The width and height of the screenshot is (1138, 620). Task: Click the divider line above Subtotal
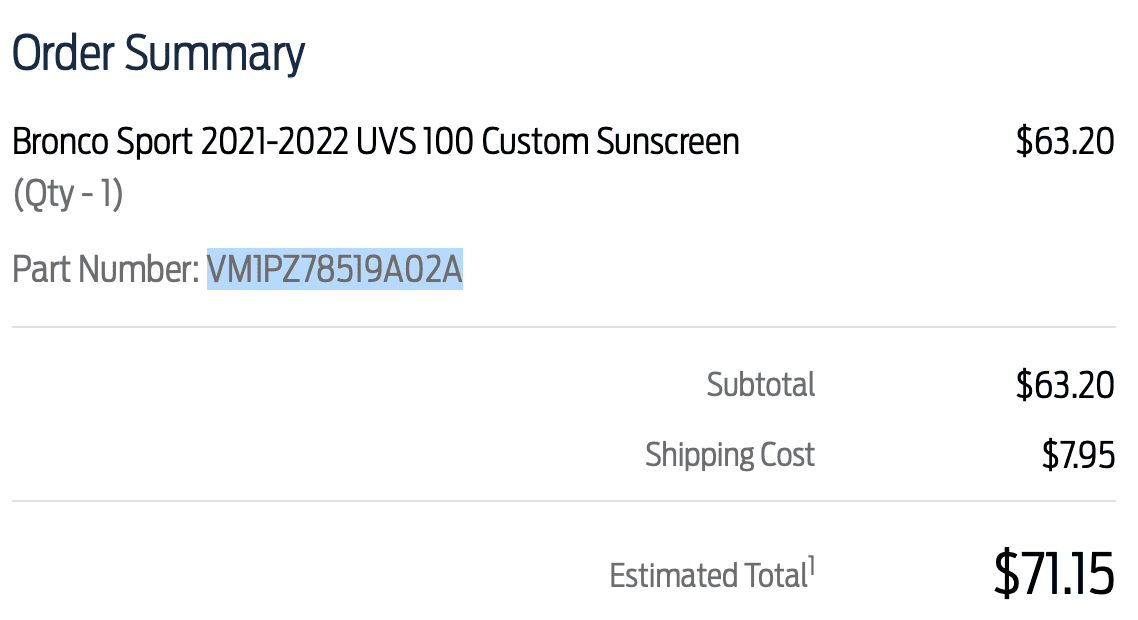click(x=564, y=327)
